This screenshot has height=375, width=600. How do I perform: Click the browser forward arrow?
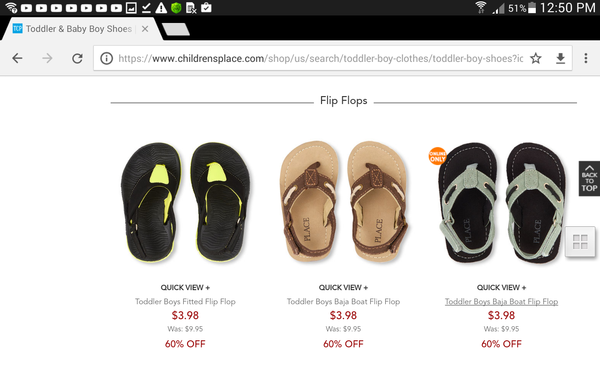pos(47,58)
